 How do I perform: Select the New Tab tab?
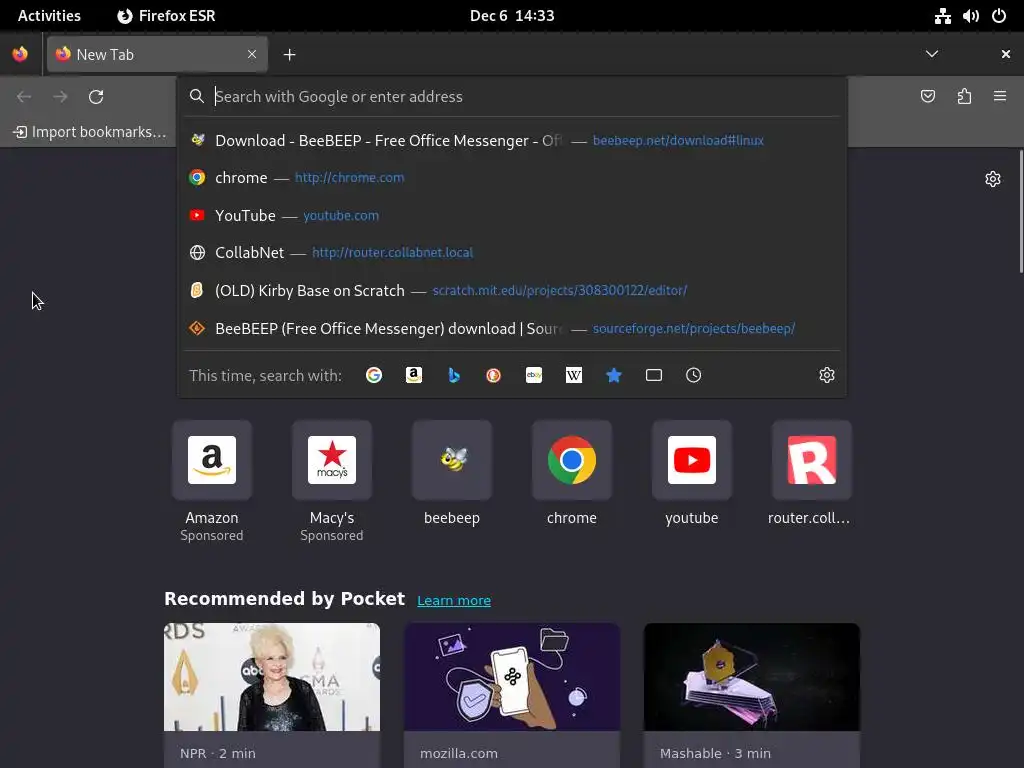pos(157,54)
